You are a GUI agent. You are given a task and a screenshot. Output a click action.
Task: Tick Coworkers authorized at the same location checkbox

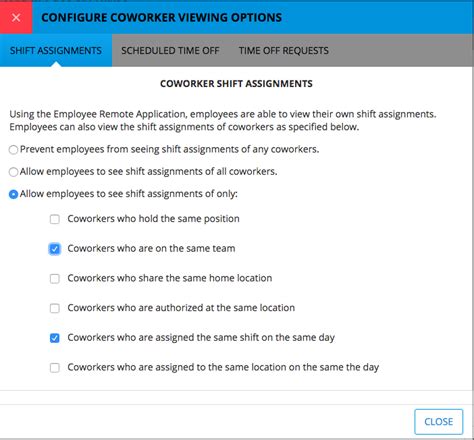(x=55, y=308)
